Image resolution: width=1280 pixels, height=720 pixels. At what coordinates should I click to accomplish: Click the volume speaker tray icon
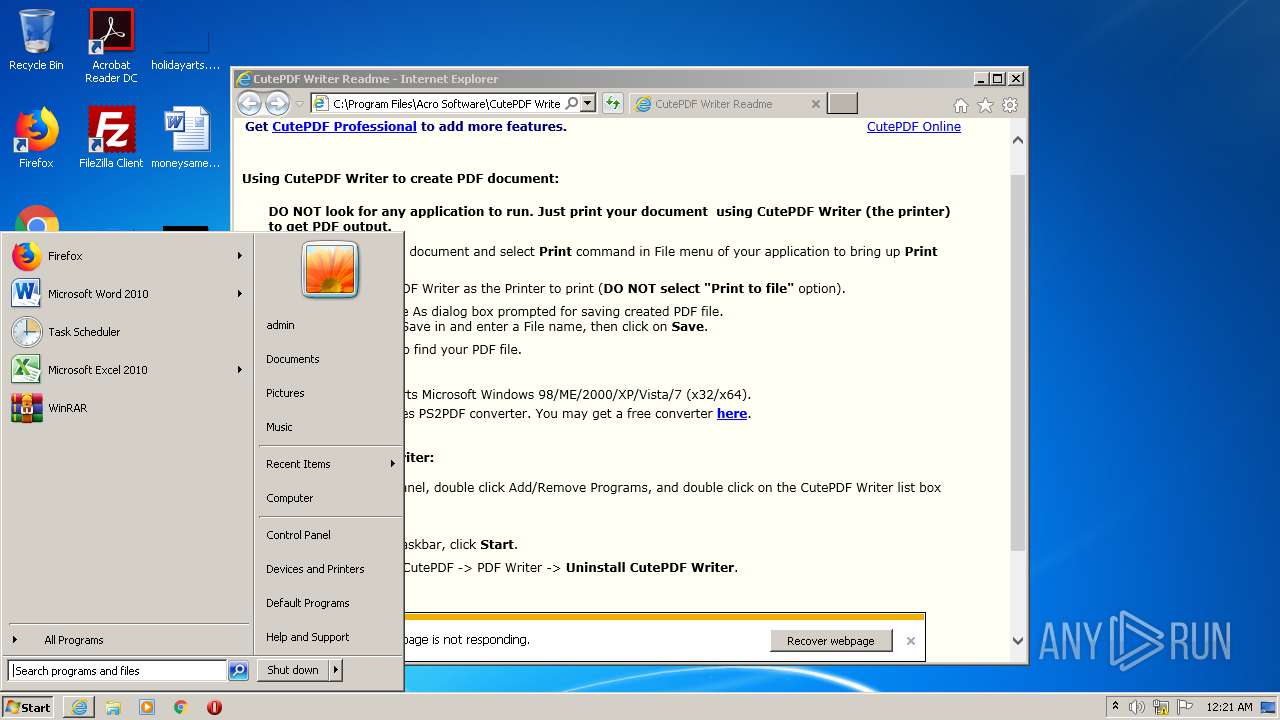(1137, 707)
